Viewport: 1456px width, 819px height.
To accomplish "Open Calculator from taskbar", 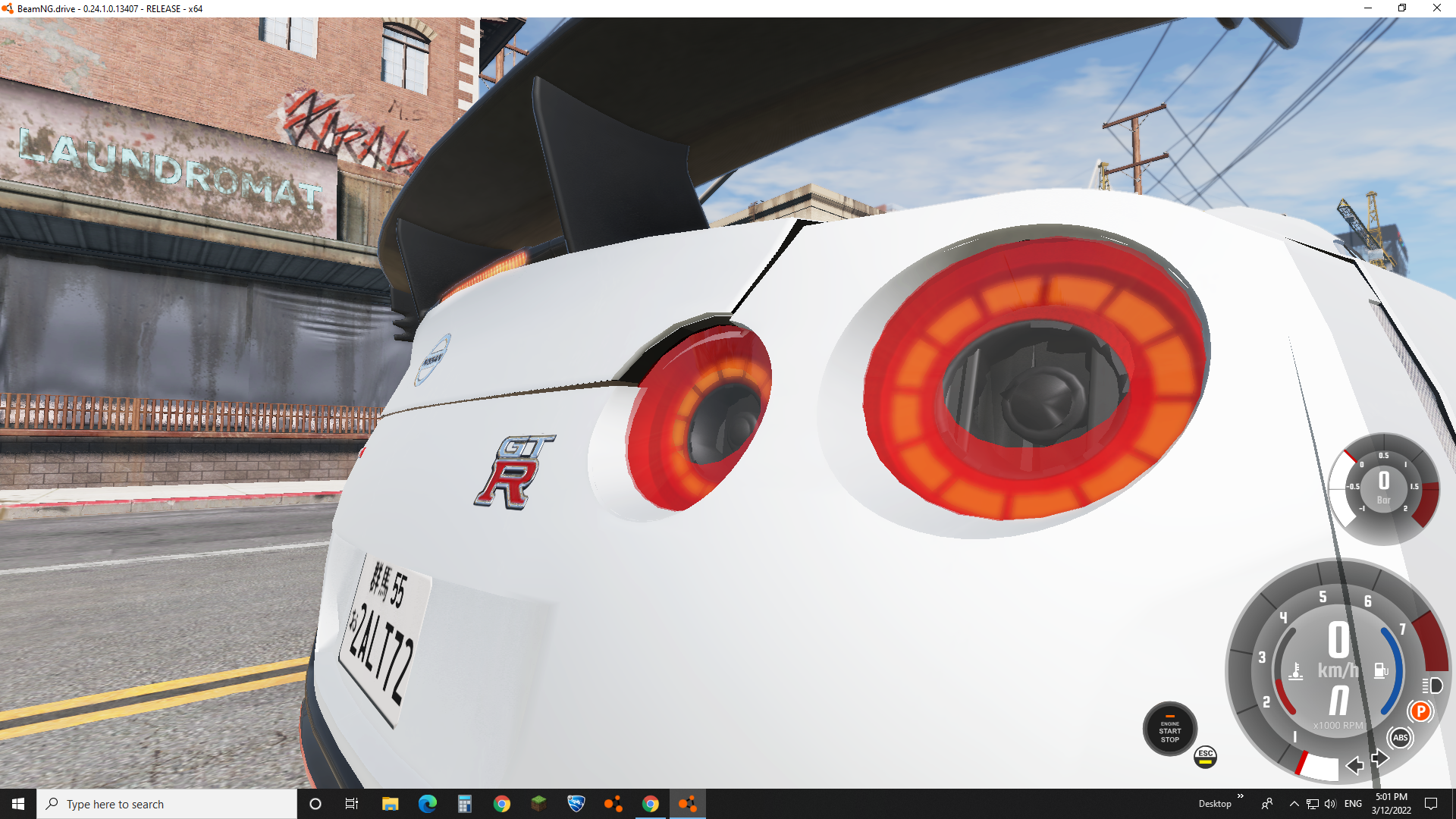I will click(x=464, y=804).
